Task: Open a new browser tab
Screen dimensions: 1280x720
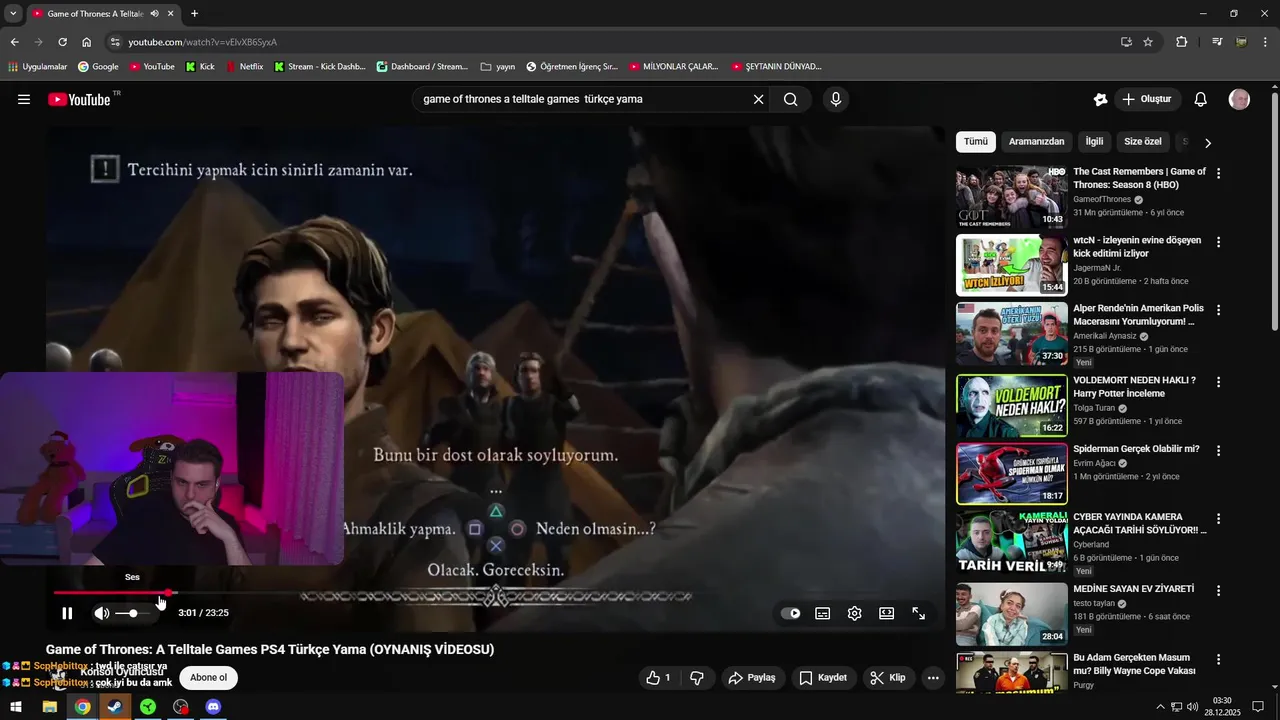Action: click(194, 14)
